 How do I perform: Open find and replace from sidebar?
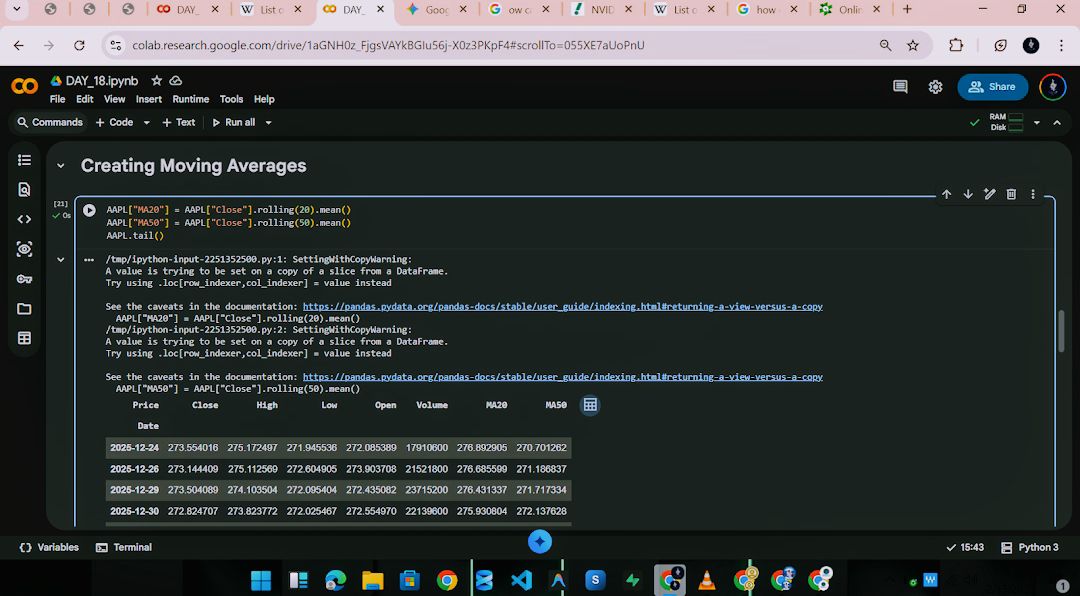(24, 189)
